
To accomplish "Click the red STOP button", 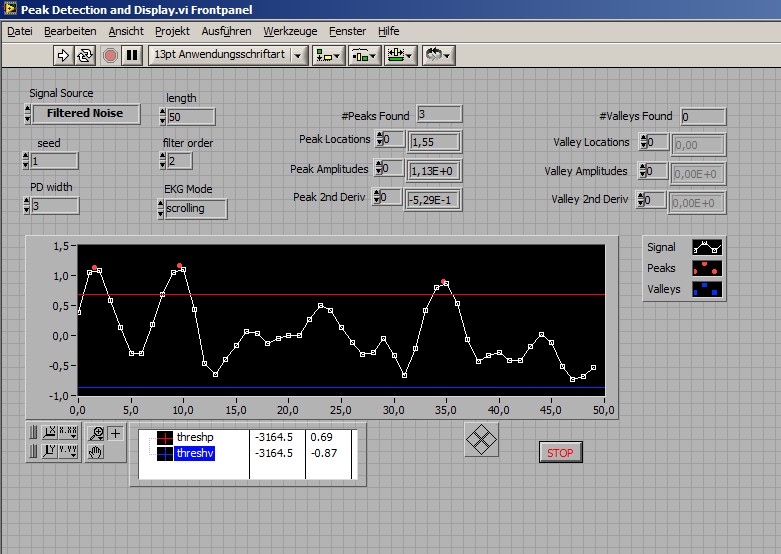I will pyautogui.click(x=560, y=453).
